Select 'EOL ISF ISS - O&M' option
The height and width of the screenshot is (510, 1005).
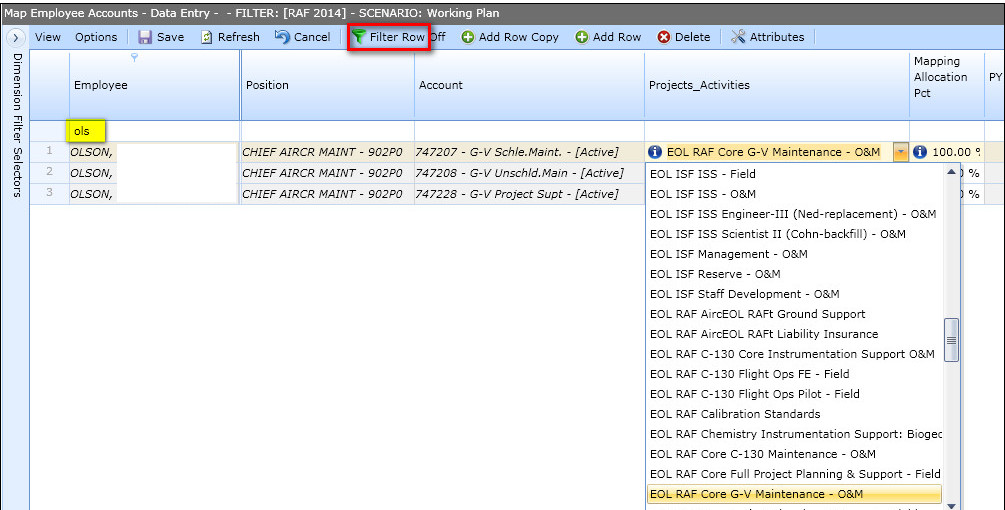click(x=795, y=193)
